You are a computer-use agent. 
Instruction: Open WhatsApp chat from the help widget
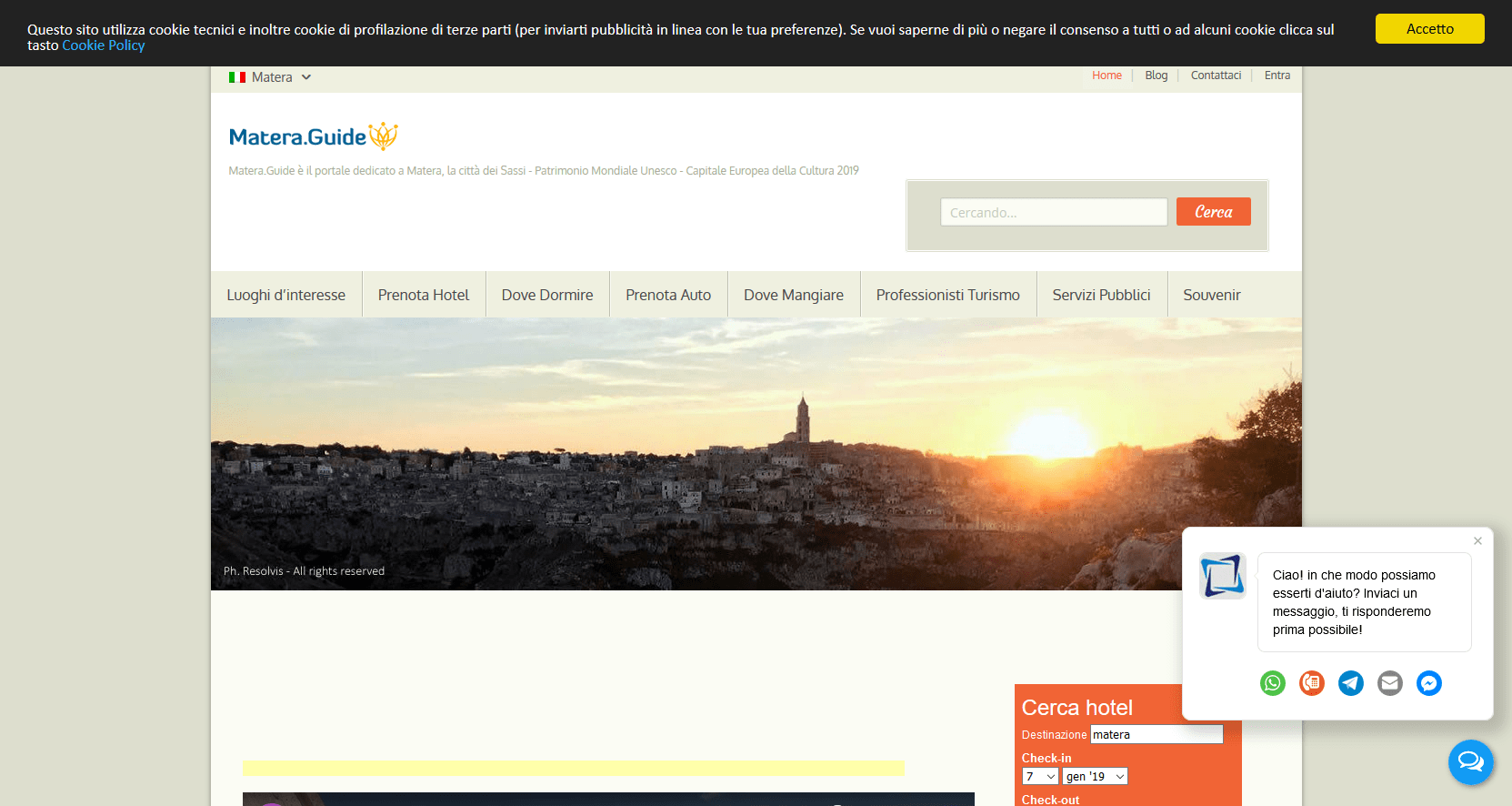tap(1273, 683)
